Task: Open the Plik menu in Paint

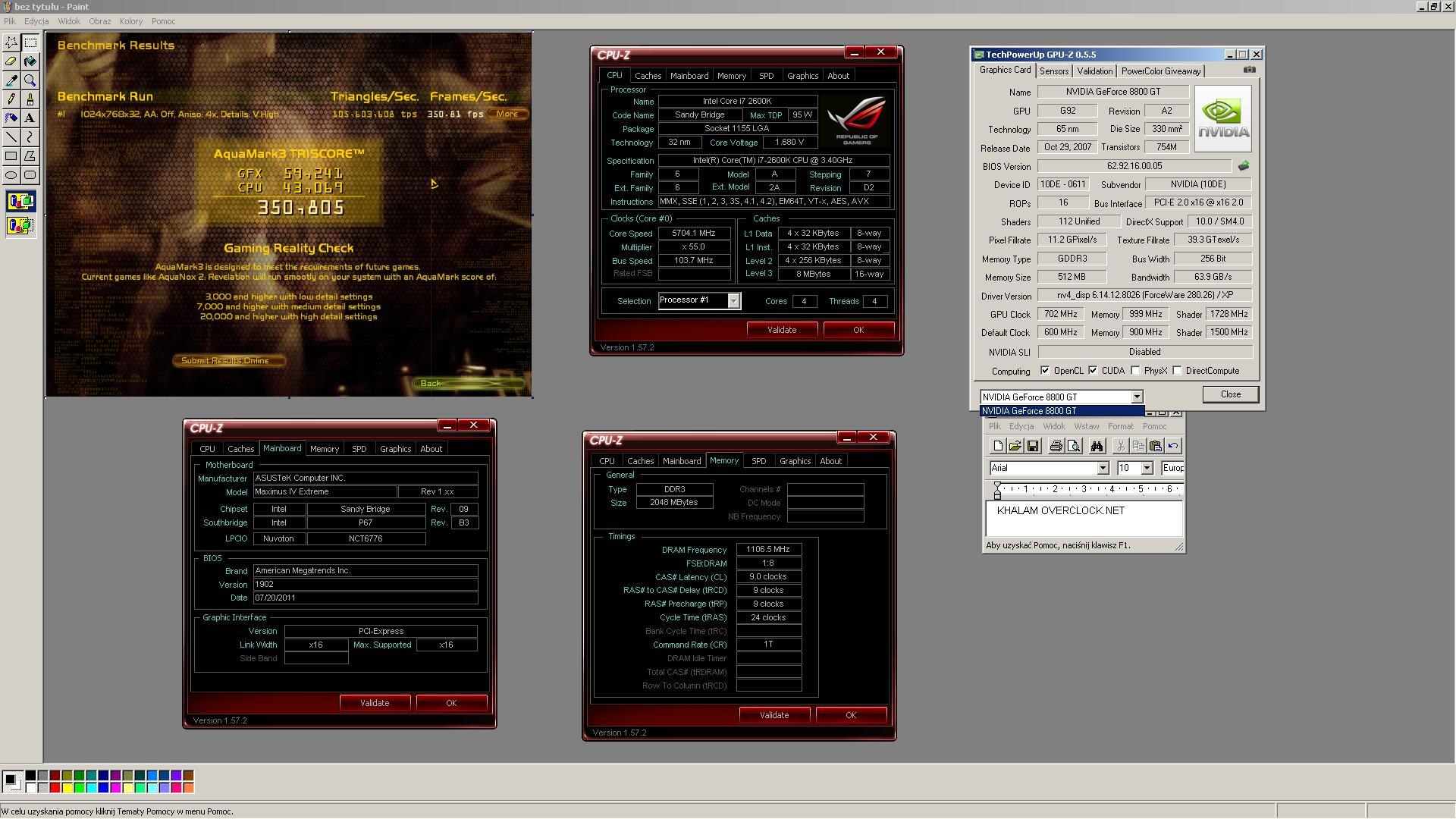Action: [10, 21]
